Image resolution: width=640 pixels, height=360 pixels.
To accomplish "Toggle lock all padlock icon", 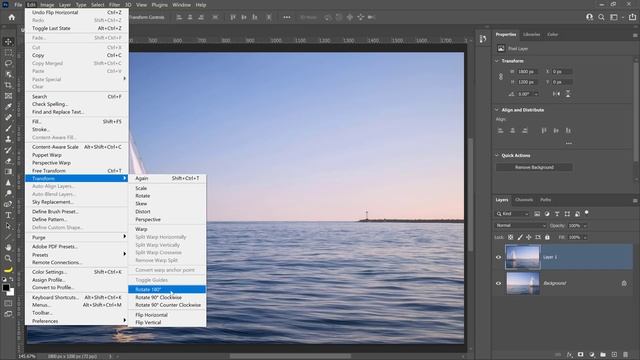I will coord(547,237).
